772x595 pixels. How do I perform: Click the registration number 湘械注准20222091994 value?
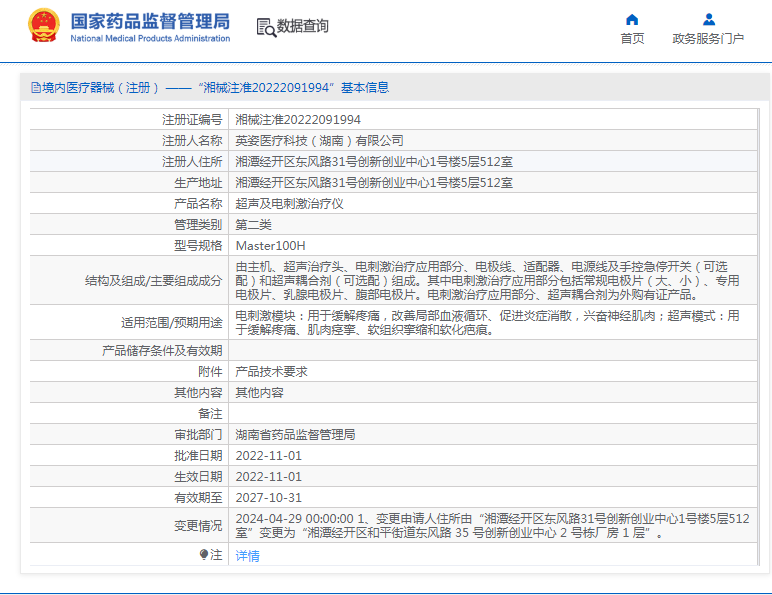tap(298, 119)
